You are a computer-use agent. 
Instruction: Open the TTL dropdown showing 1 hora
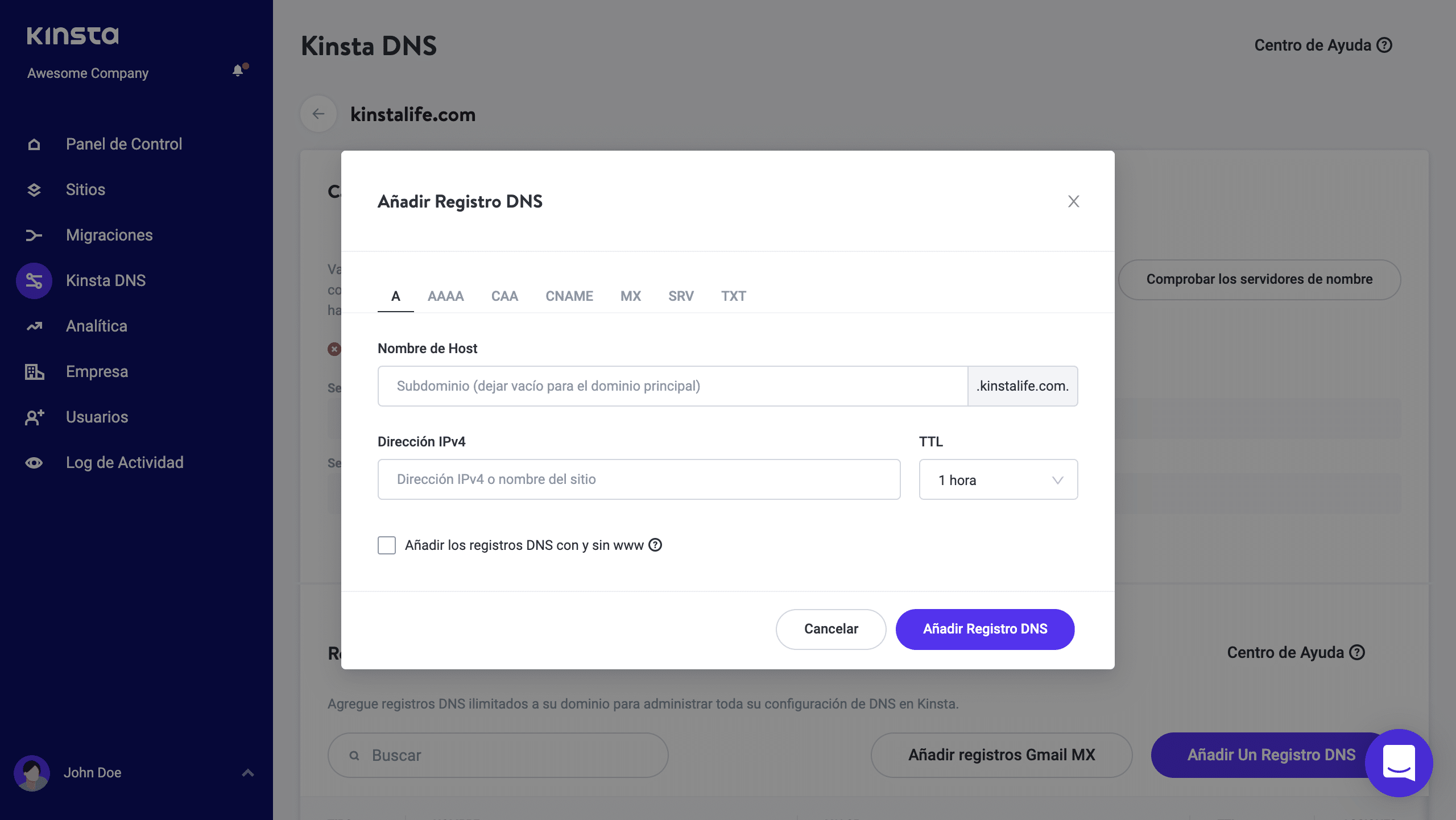click(x=998, y=480)
